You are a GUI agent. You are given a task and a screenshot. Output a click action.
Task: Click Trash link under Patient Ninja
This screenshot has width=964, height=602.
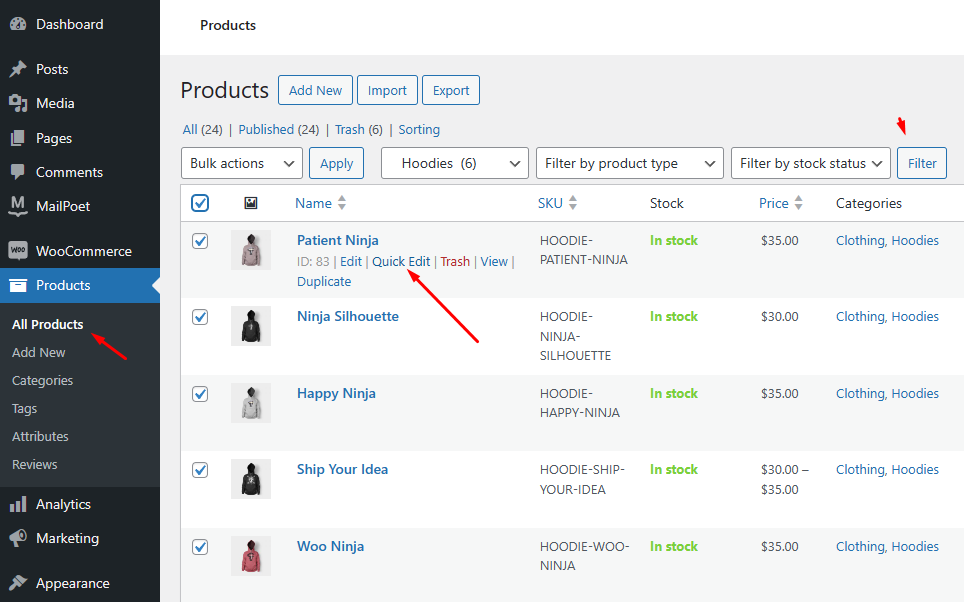pyautogui.click(x=455, y=261)
